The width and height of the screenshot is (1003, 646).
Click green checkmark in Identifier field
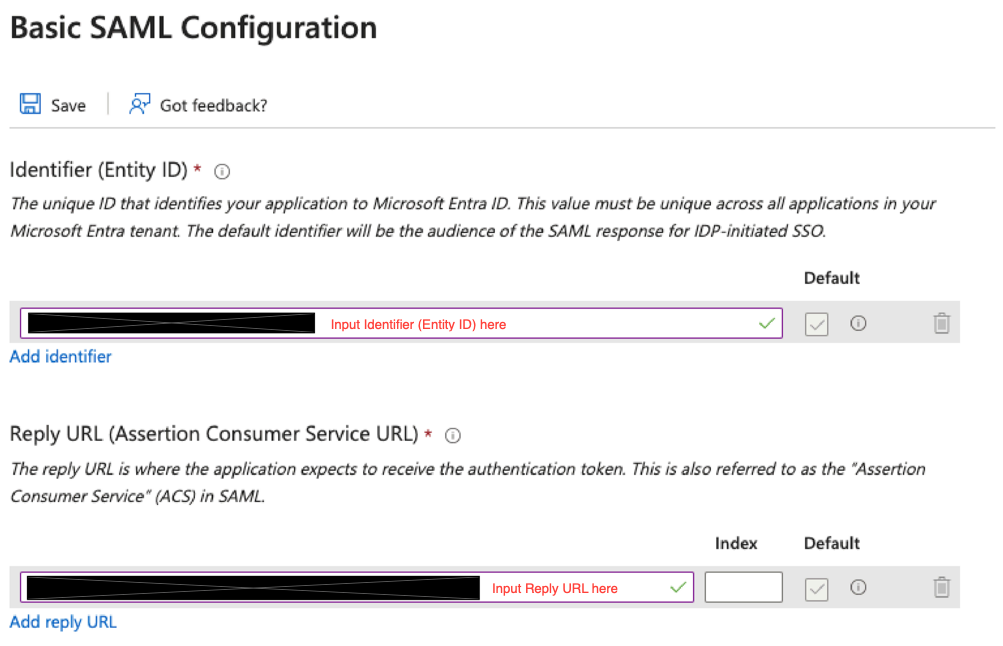[x=767, y=323]
